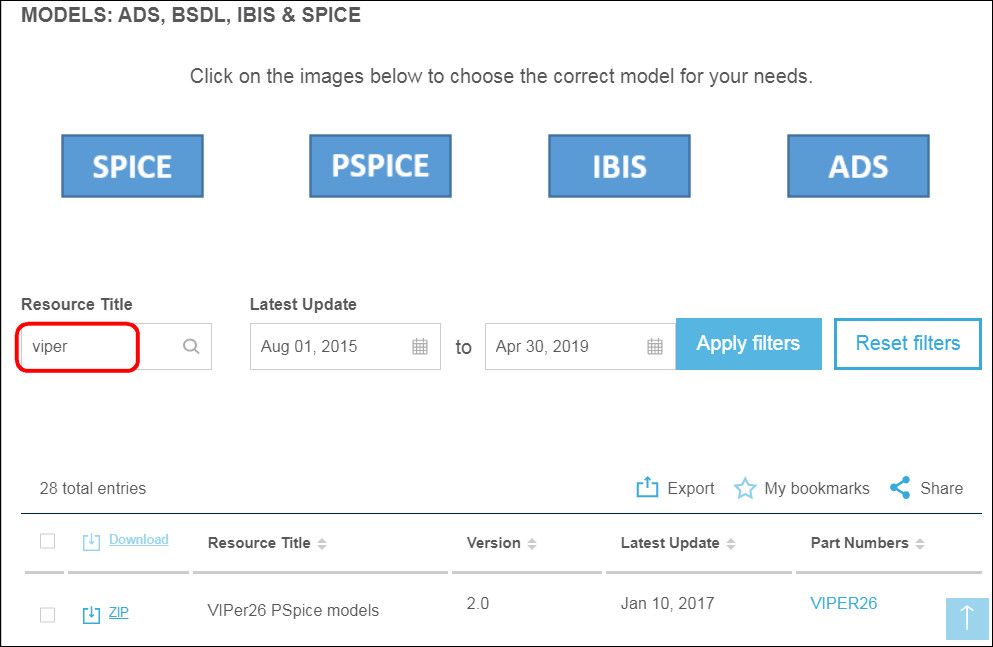The height and width of the screenshot is (647, 993).
Task: Click the download icon beside ZIP
Action: 91,614
